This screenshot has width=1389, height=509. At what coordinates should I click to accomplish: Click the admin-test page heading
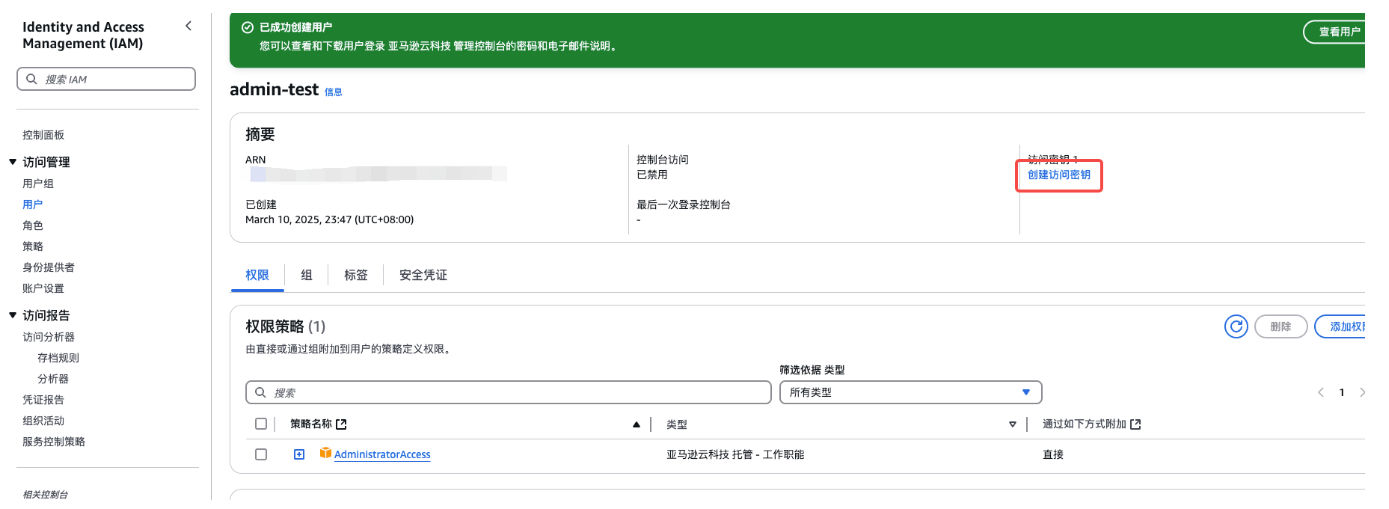click(274, 89)
